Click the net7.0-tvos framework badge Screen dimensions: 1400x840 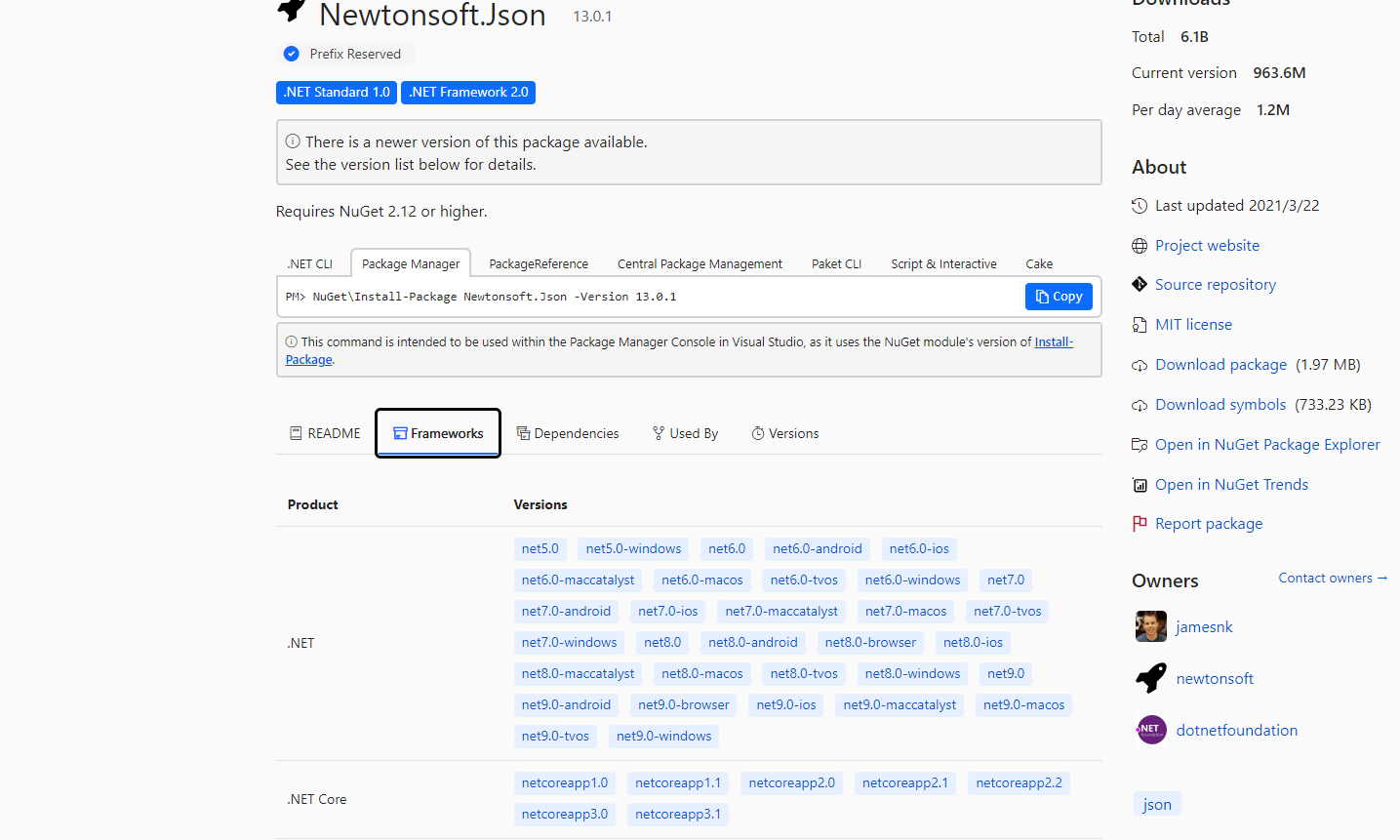pyautogui.click(x=1008, y=612)
